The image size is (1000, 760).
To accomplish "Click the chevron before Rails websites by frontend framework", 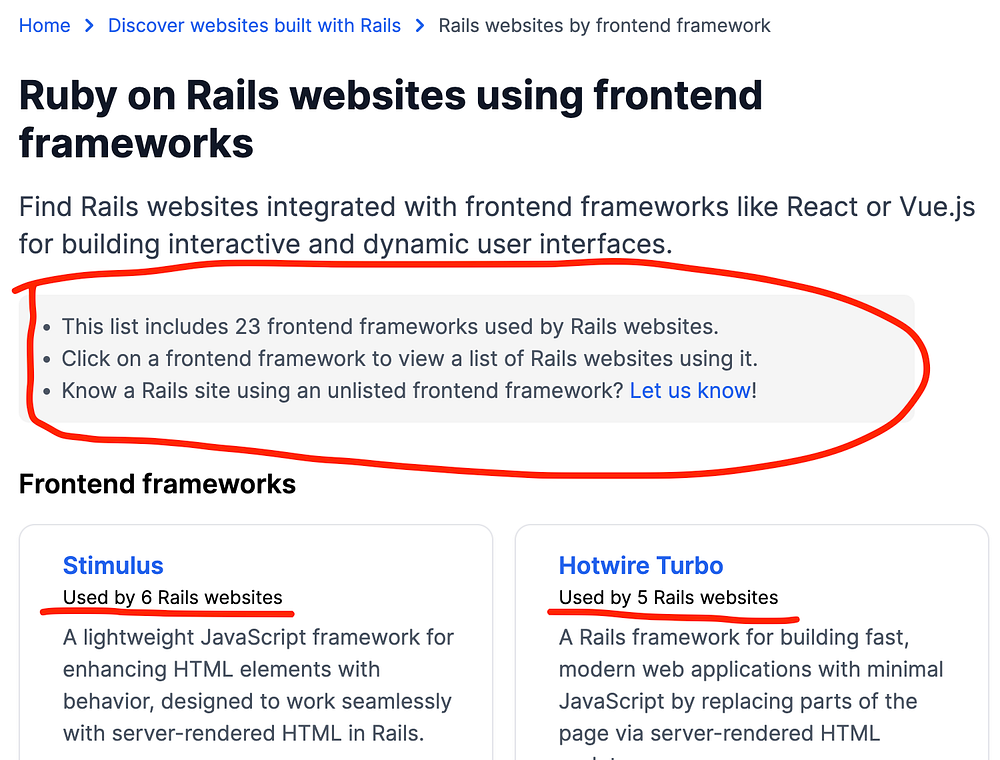I will coord(420,26).
